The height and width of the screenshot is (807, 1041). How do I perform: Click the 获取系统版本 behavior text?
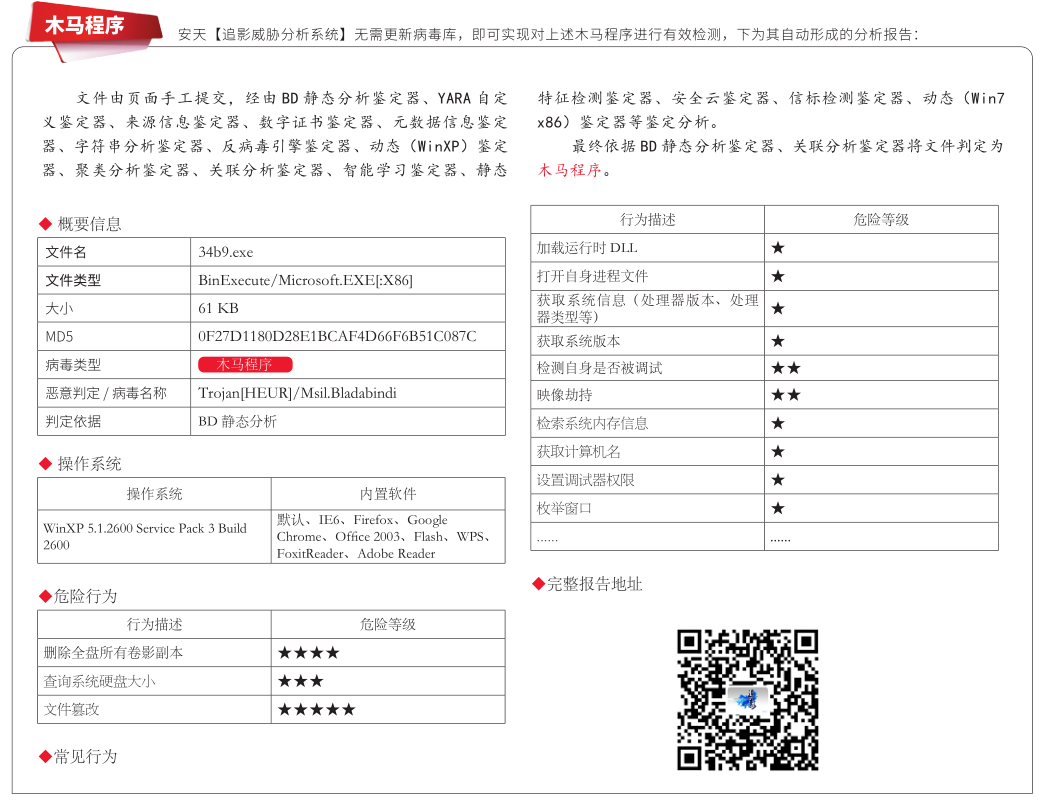(578, 341)
